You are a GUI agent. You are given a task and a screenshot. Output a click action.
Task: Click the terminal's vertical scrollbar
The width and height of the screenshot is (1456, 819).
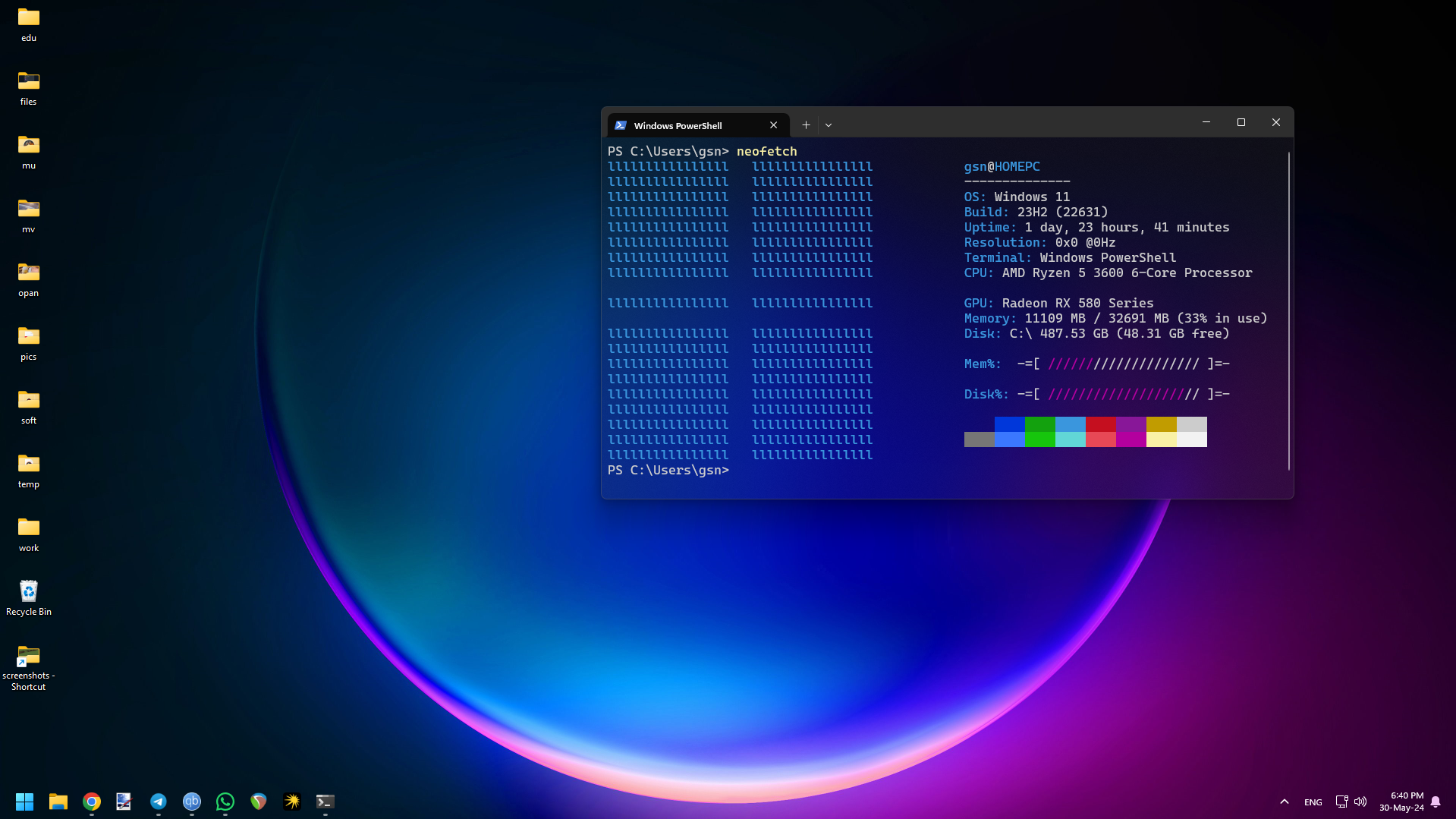[1288, 310]
